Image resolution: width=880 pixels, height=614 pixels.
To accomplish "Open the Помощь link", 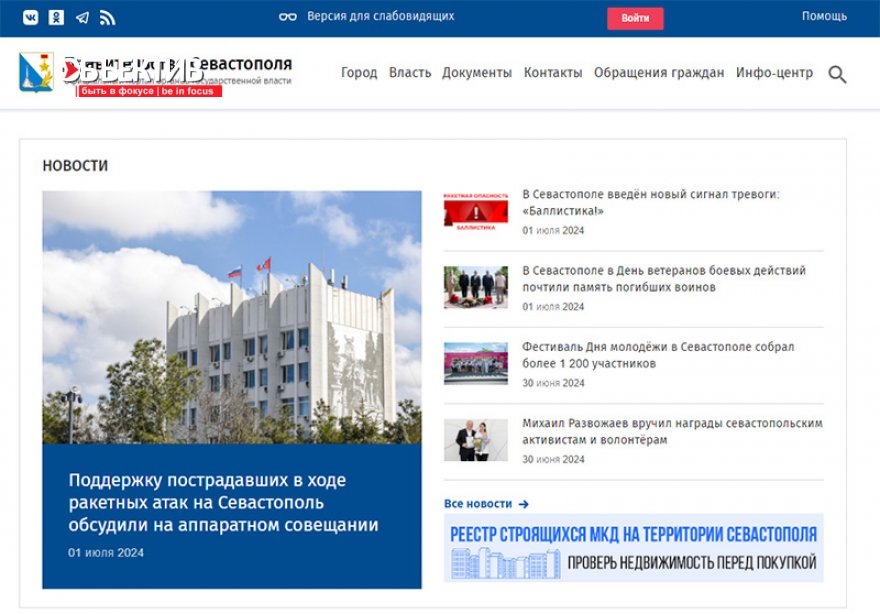I will (824, 16).
